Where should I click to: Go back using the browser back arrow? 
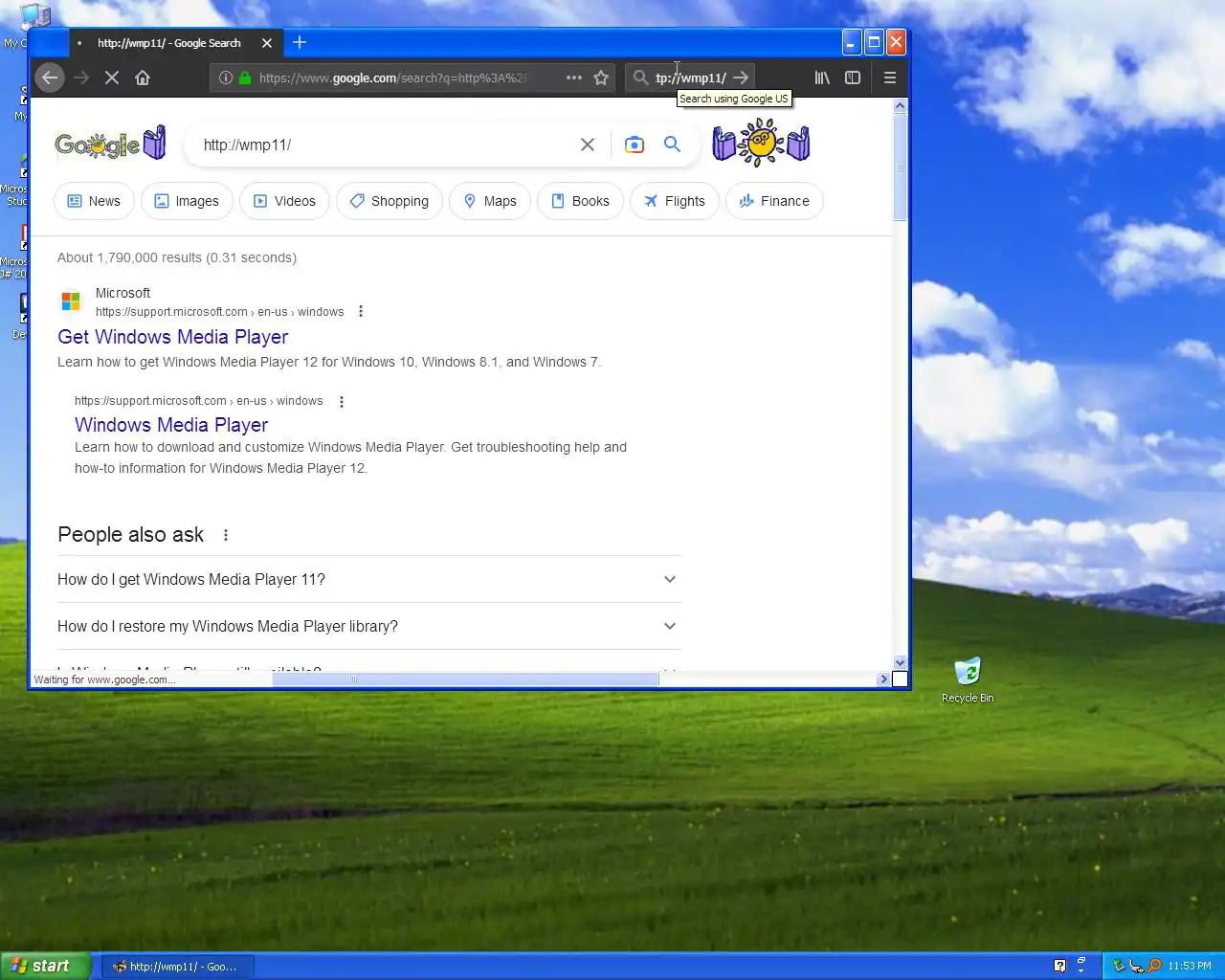[50, 78]
